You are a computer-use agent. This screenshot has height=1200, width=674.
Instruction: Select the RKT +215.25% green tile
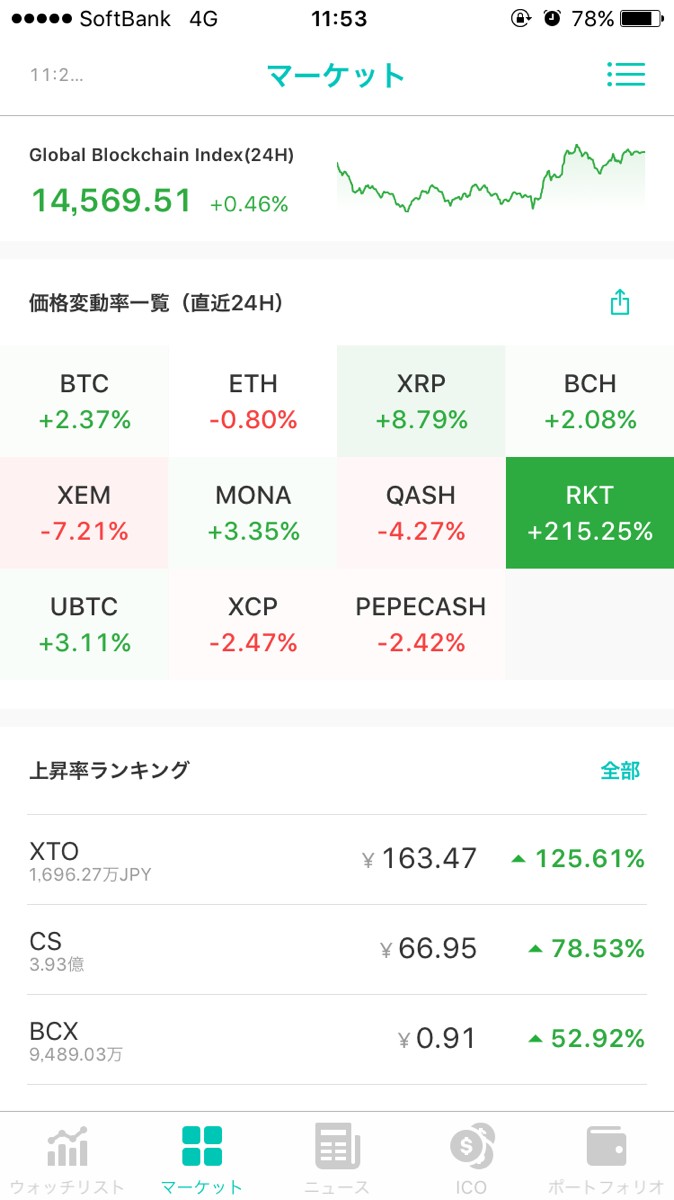click(590, 513)
